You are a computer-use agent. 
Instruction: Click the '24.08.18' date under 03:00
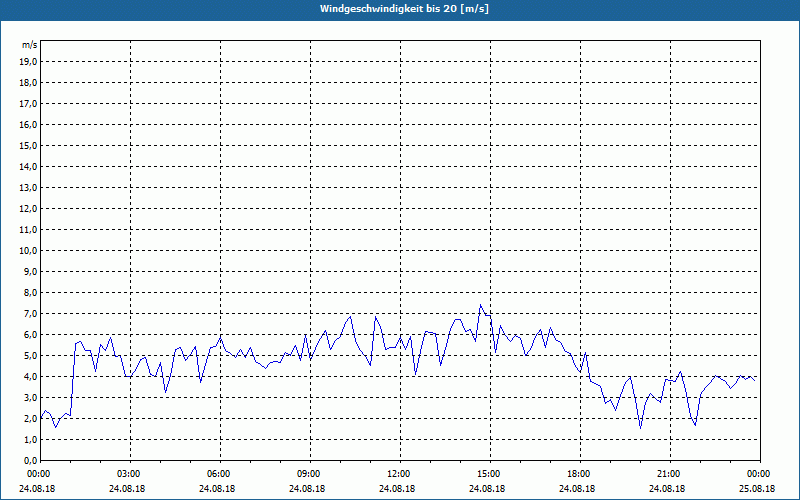[127, 489]
